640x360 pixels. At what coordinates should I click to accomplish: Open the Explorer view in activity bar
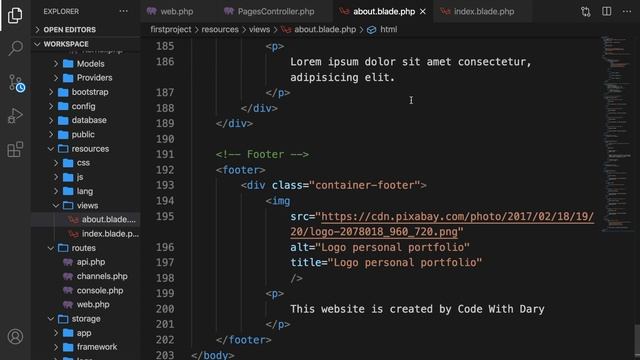click(15, 15)
